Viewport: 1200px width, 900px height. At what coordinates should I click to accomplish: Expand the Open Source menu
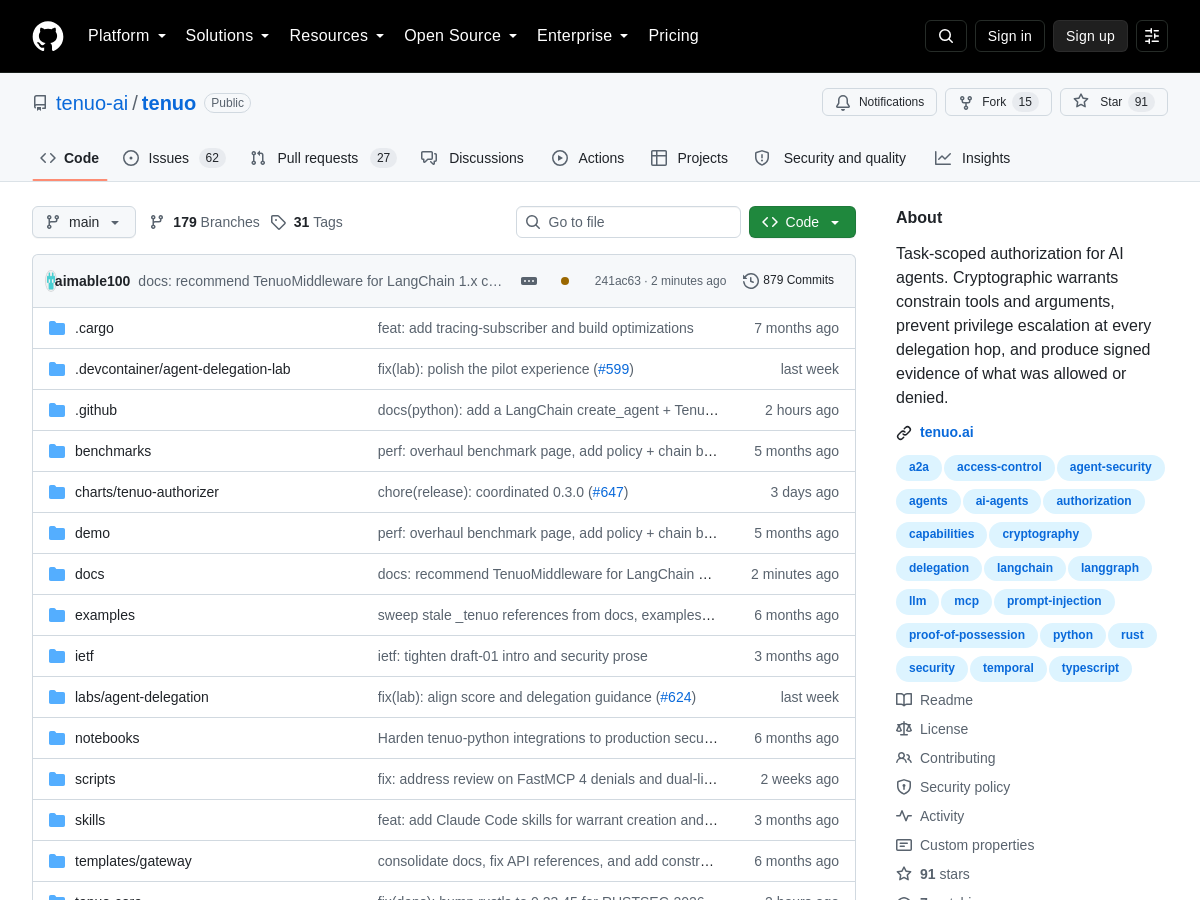461,36
